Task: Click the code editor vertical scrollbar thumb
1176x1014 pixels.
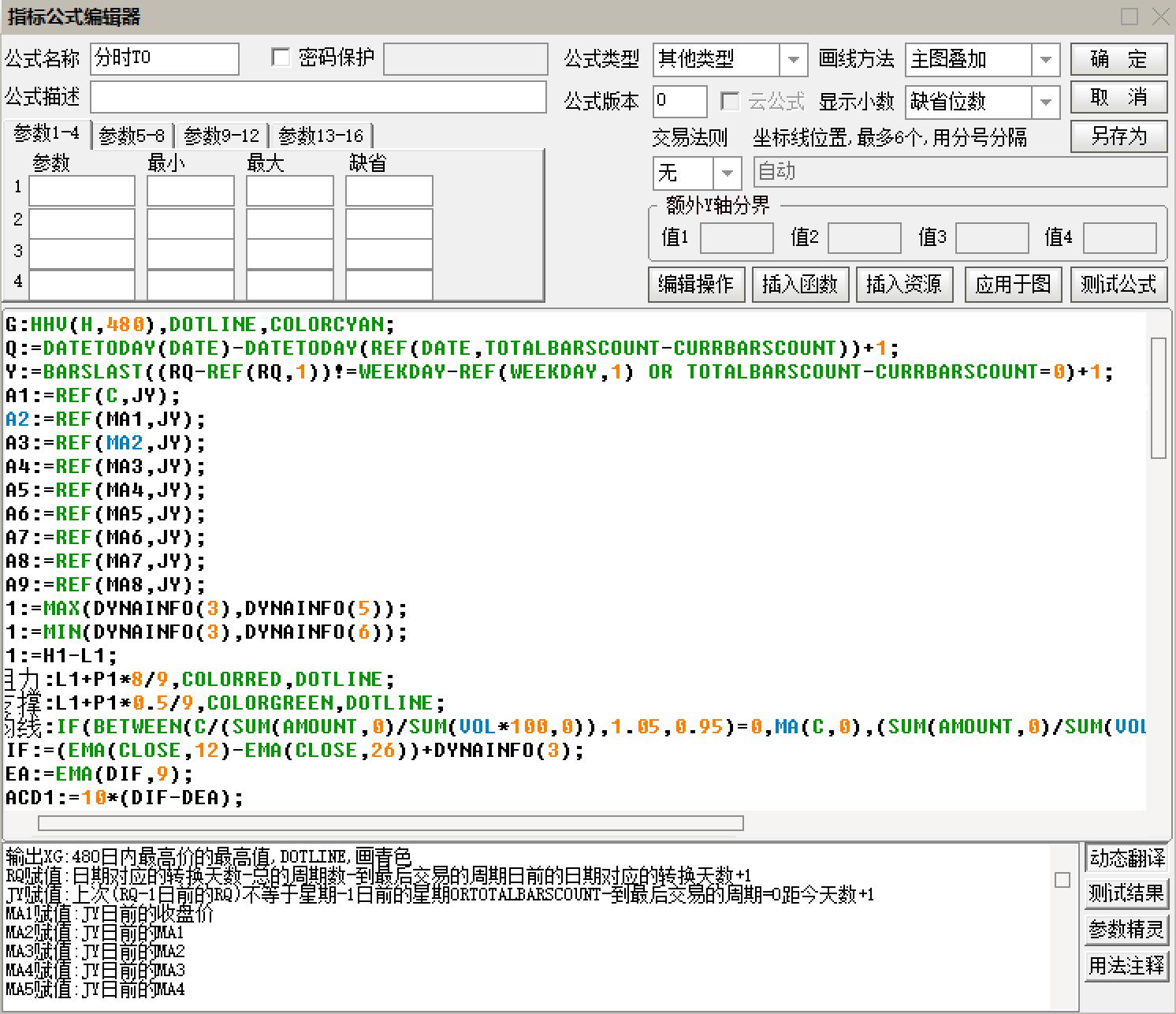Action: click(1158, 397)
